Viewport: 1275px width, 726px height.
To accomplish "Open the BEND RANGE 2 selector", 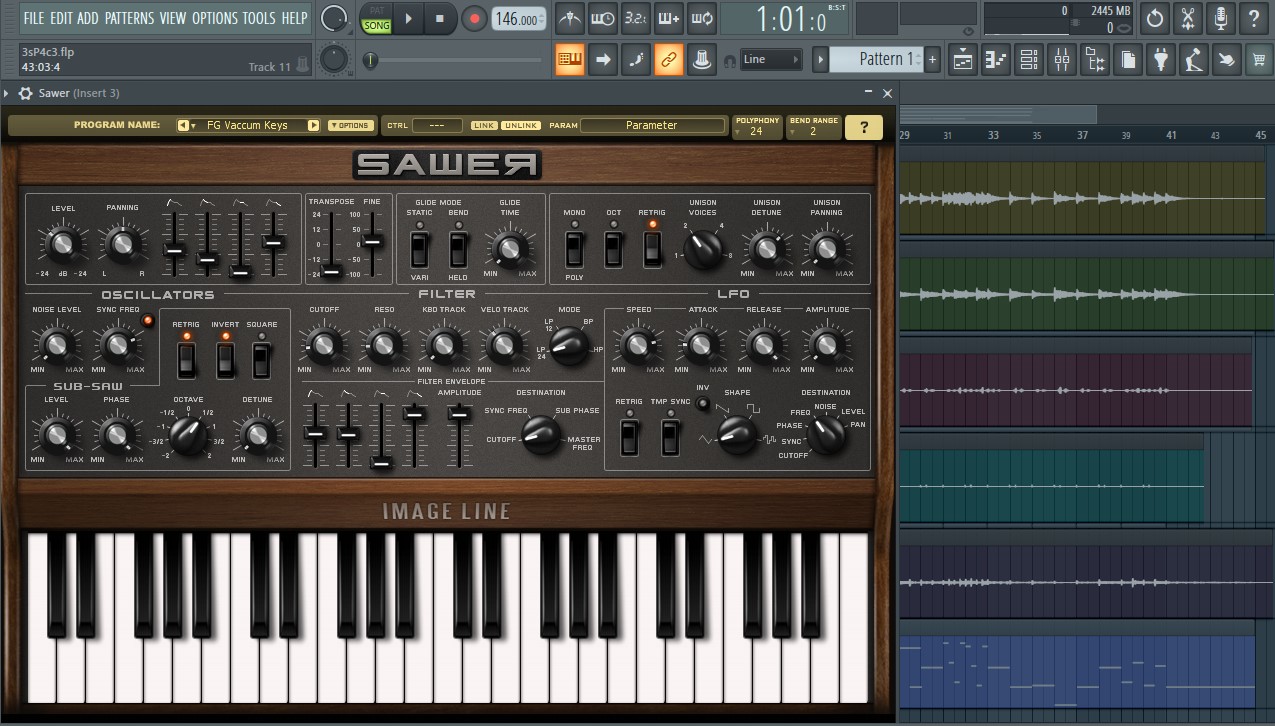I will tap(813, 126).
